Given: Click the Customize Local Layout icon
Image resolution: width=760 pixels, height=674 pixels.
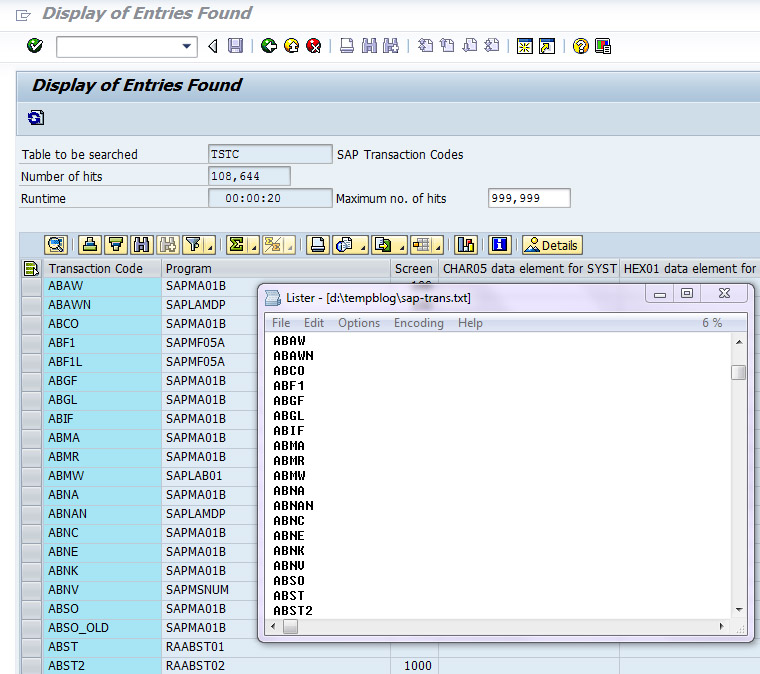Looking at the screenshot, I should point(602,47).
